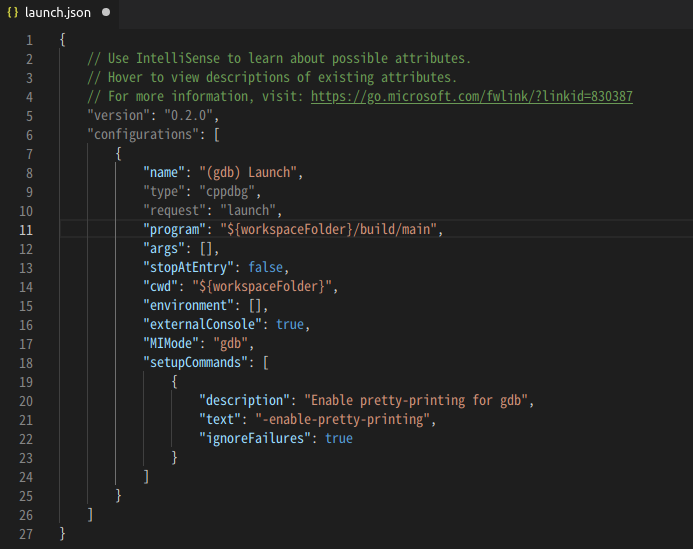Image resolution: width=693 pixels, height=549 pixels.
Task: Click the opening brace on line 19
Action: point(175,381)
